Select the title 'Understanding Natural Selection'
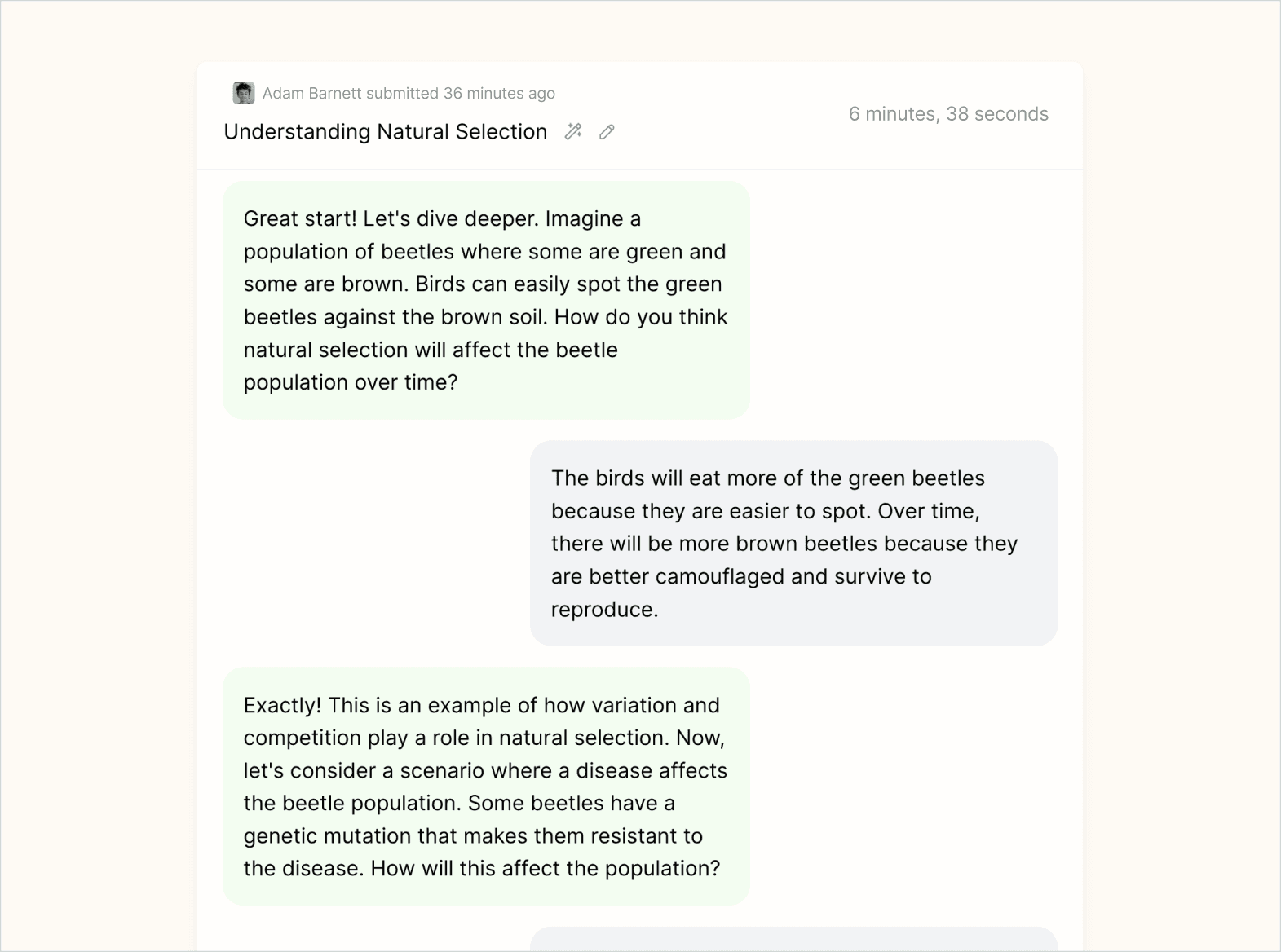Screen dimensions: 1281x952 point(385,131)
